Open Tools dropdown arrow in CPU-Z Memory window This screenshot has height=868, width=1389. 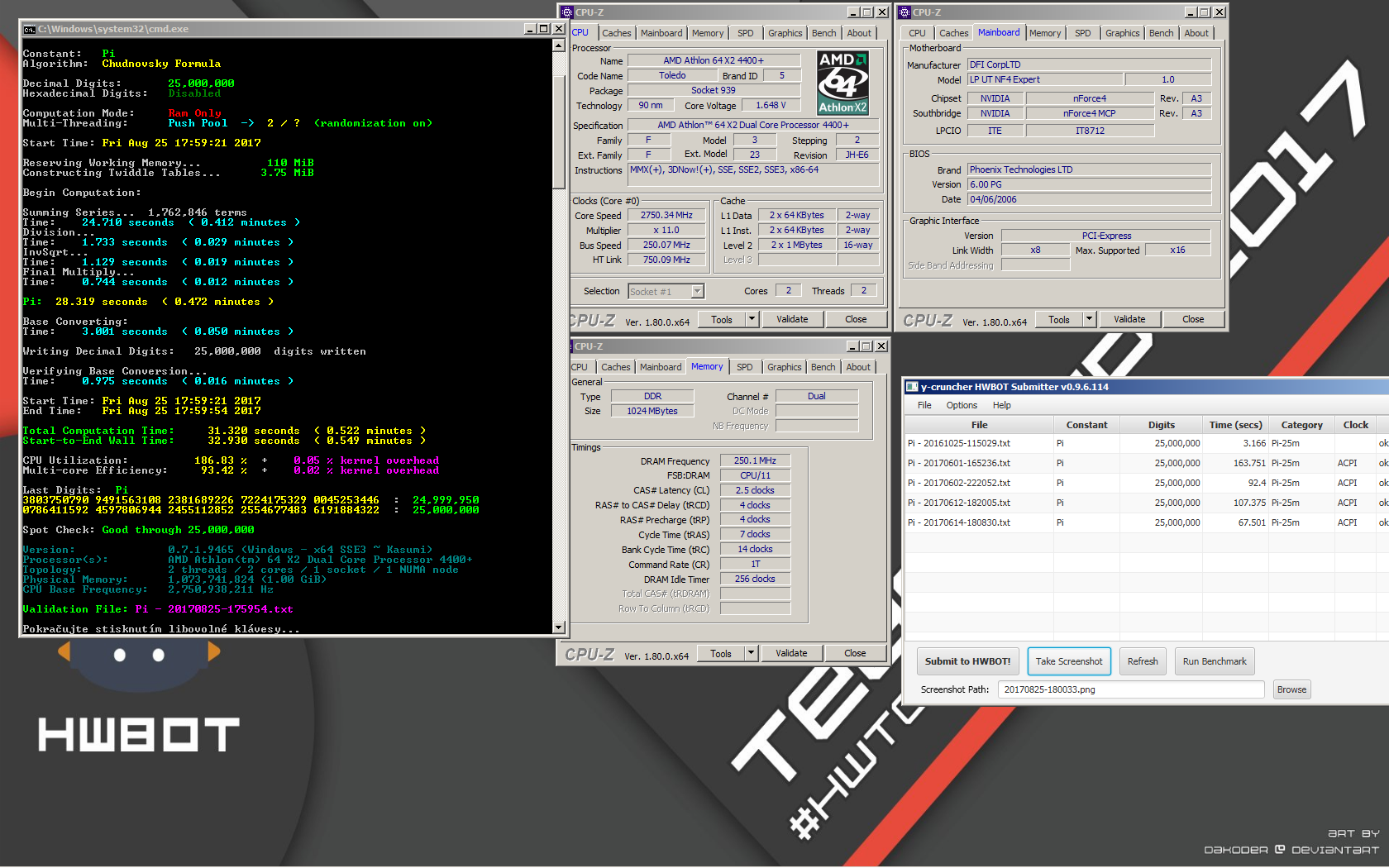tap(751, 653)
